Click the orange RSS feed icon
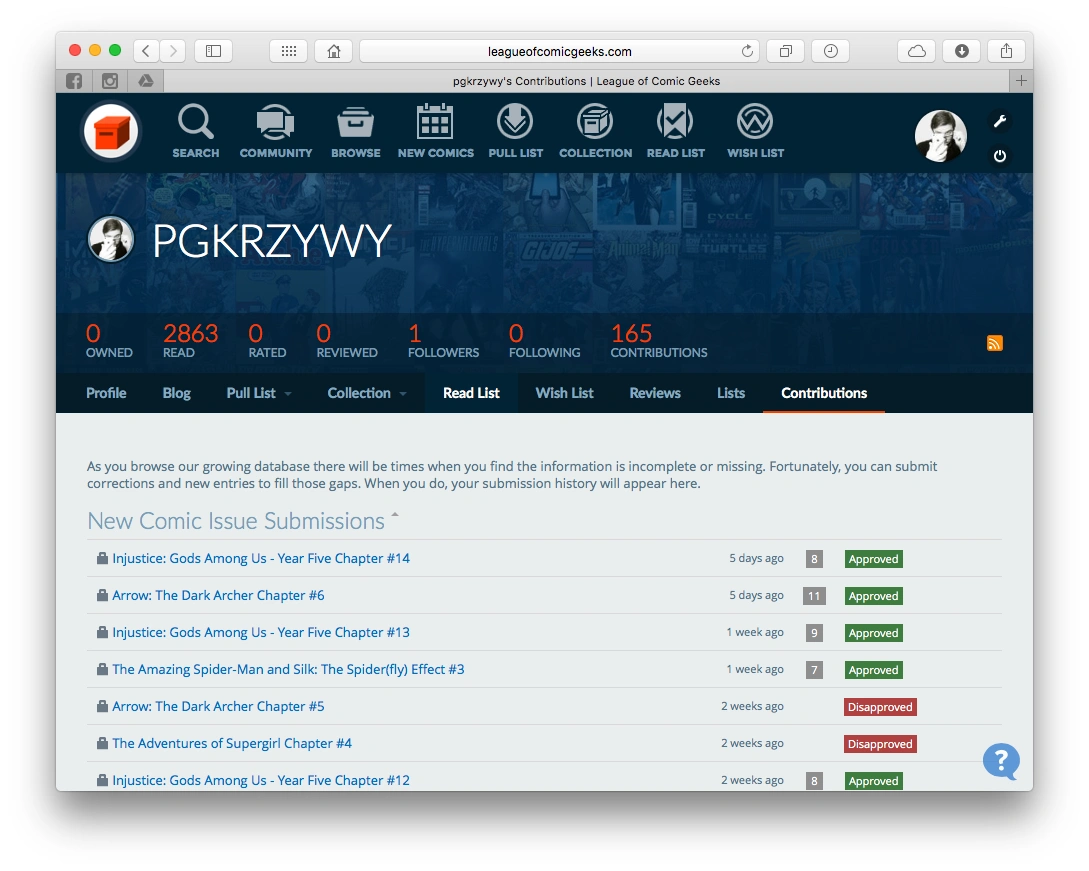Image resolution: width=1089 pixels, height=871 pixels. (x=995, y=343)
